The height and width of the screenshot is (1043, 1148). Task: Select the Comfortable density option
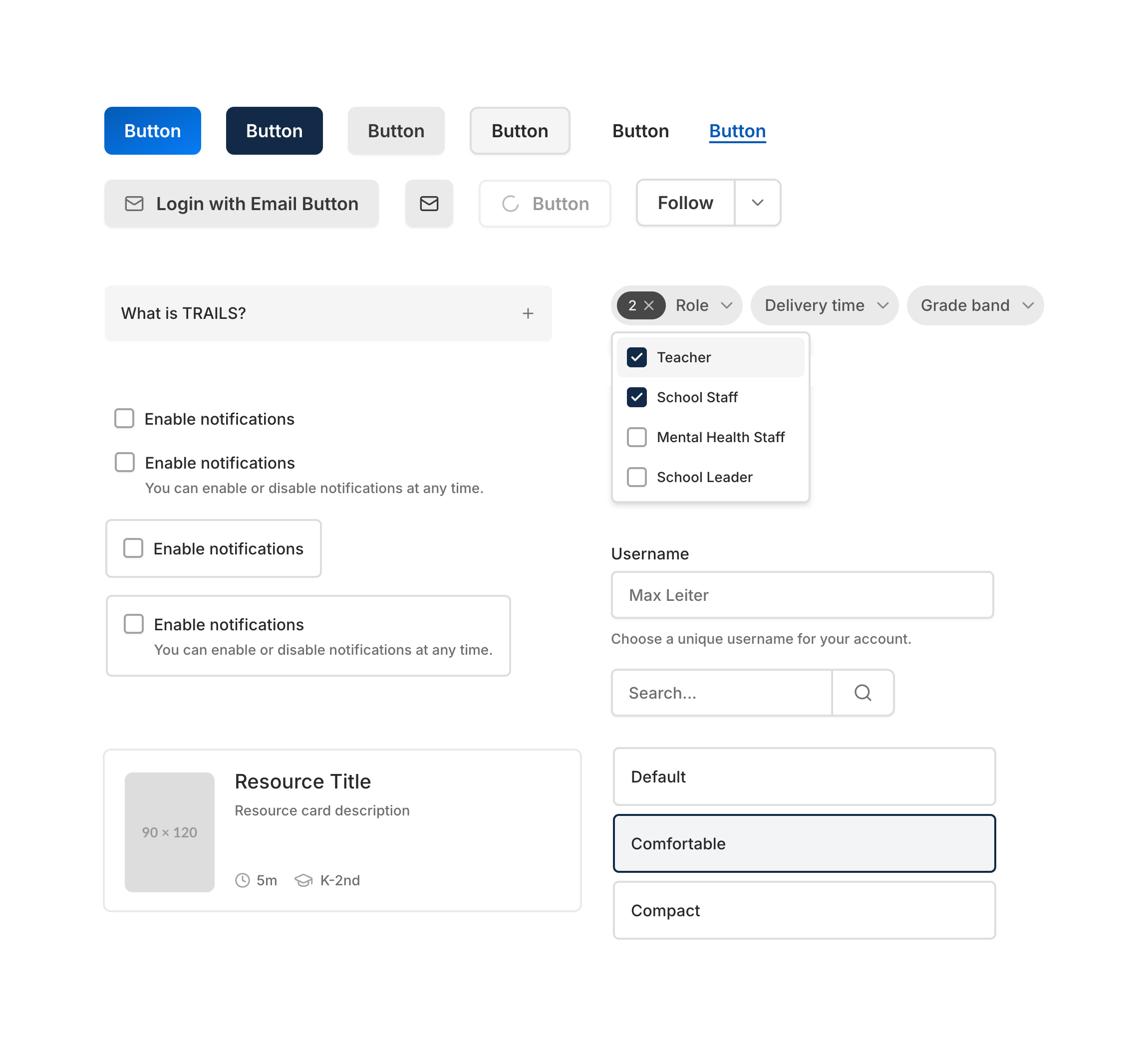coord(804,843)
